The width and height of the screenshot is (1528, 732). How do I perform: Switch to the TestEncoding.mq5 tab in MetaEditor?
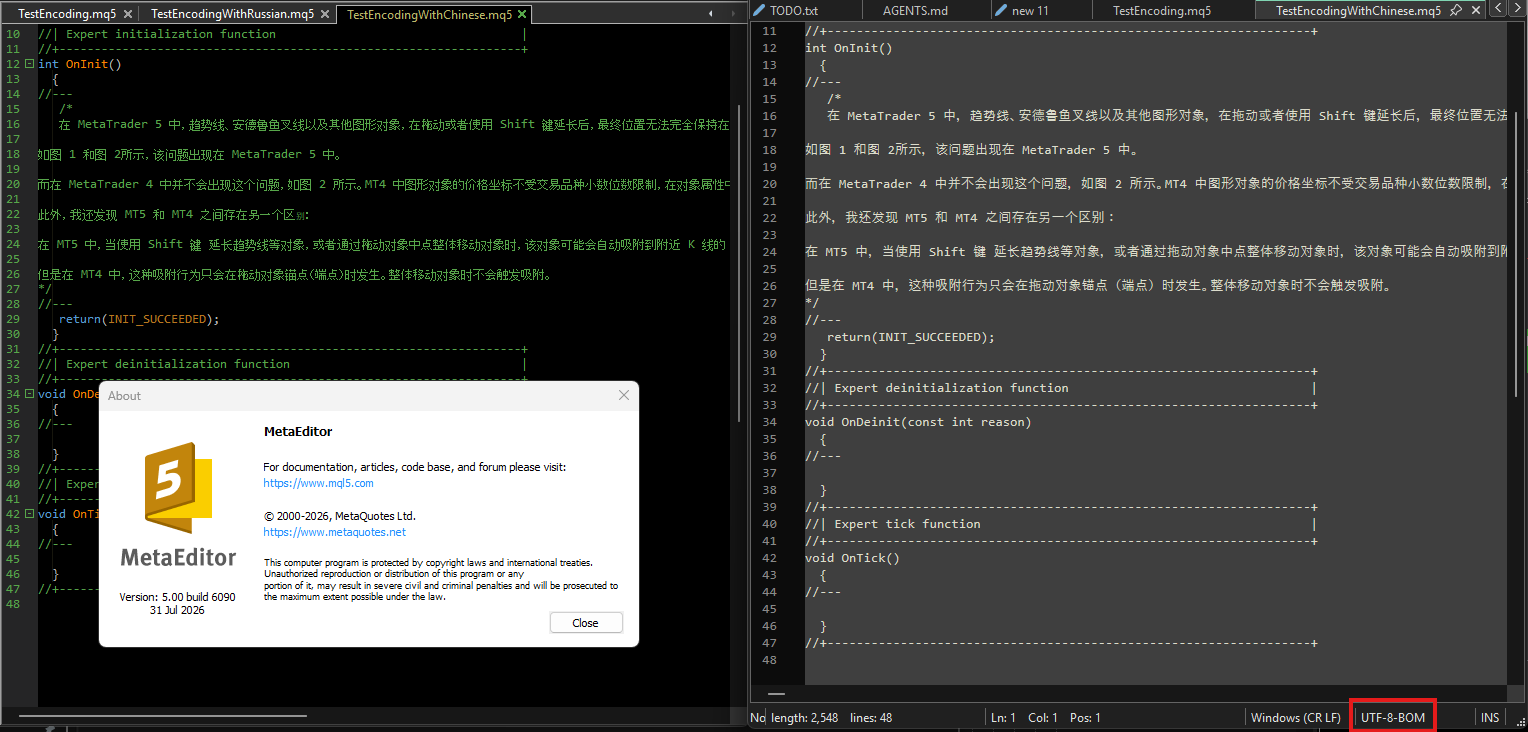67,14
